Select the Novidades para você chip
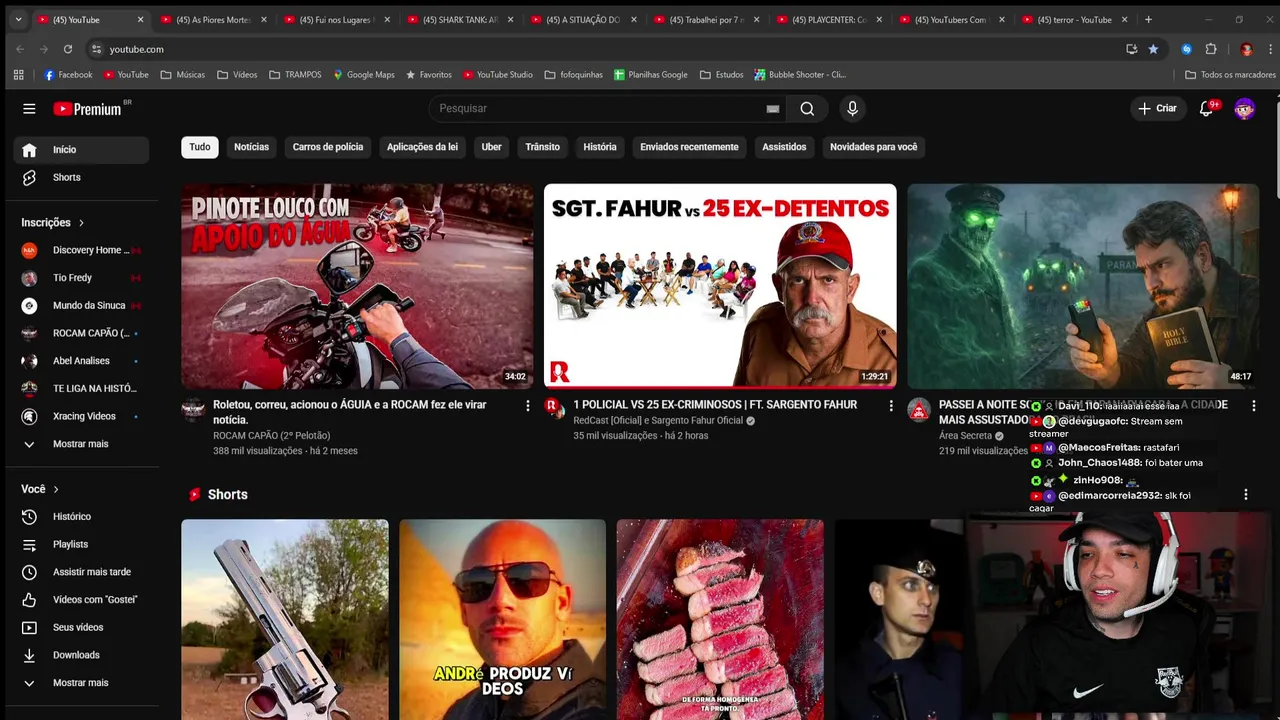 pyautogui.click(x=873, y=147)
